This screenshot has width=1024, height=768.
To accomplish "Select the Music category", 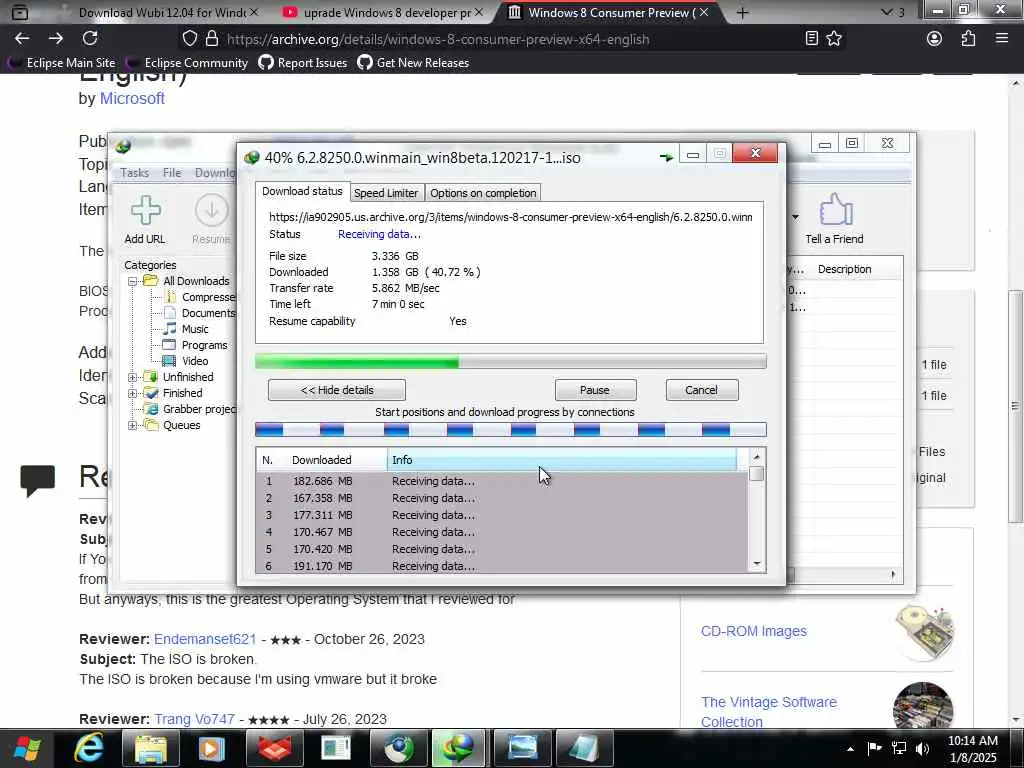I will pyautogui.click(x=195, y=329).
